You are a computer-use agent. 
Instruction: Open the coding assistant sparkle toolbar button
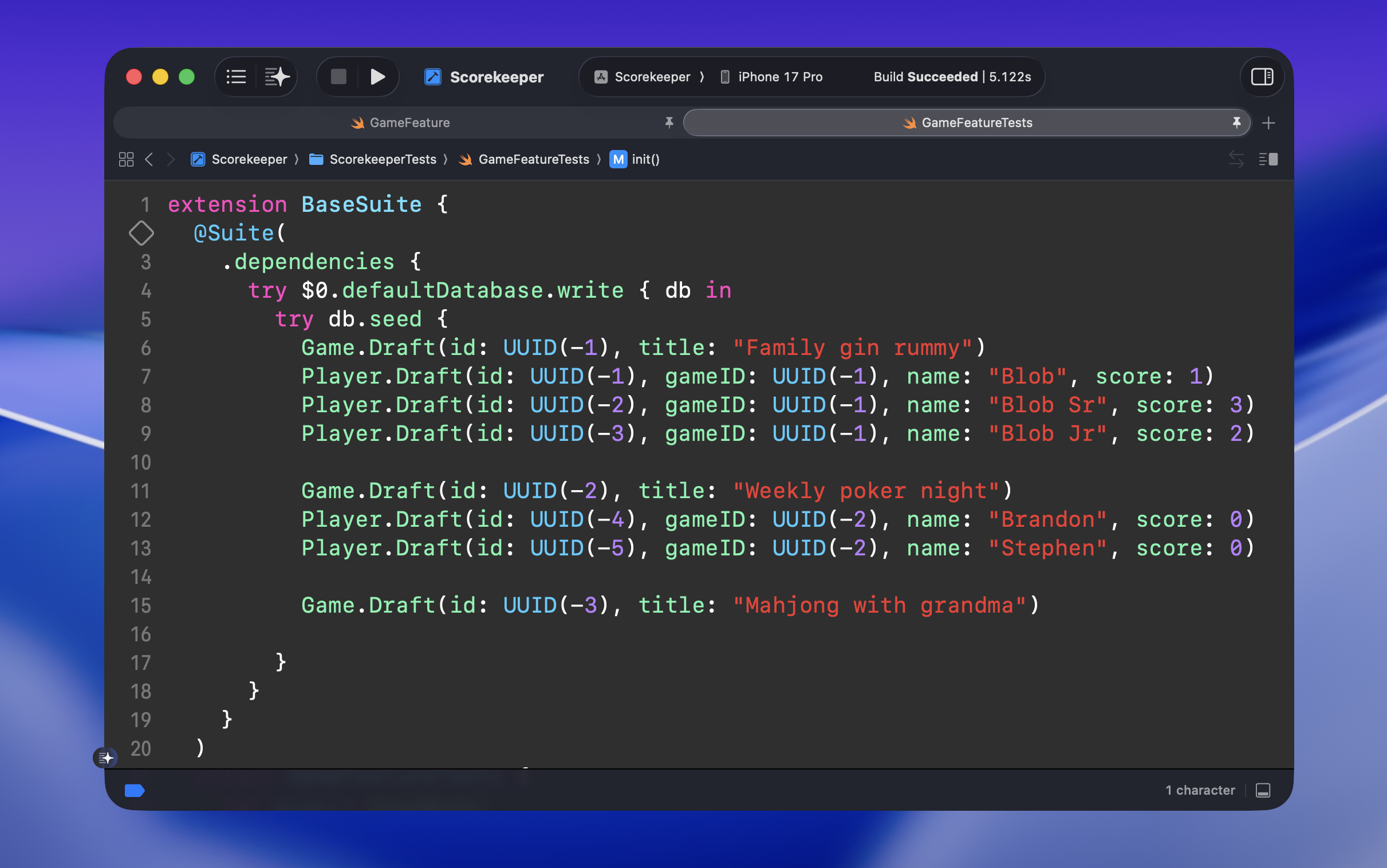[x=277, y=77]
